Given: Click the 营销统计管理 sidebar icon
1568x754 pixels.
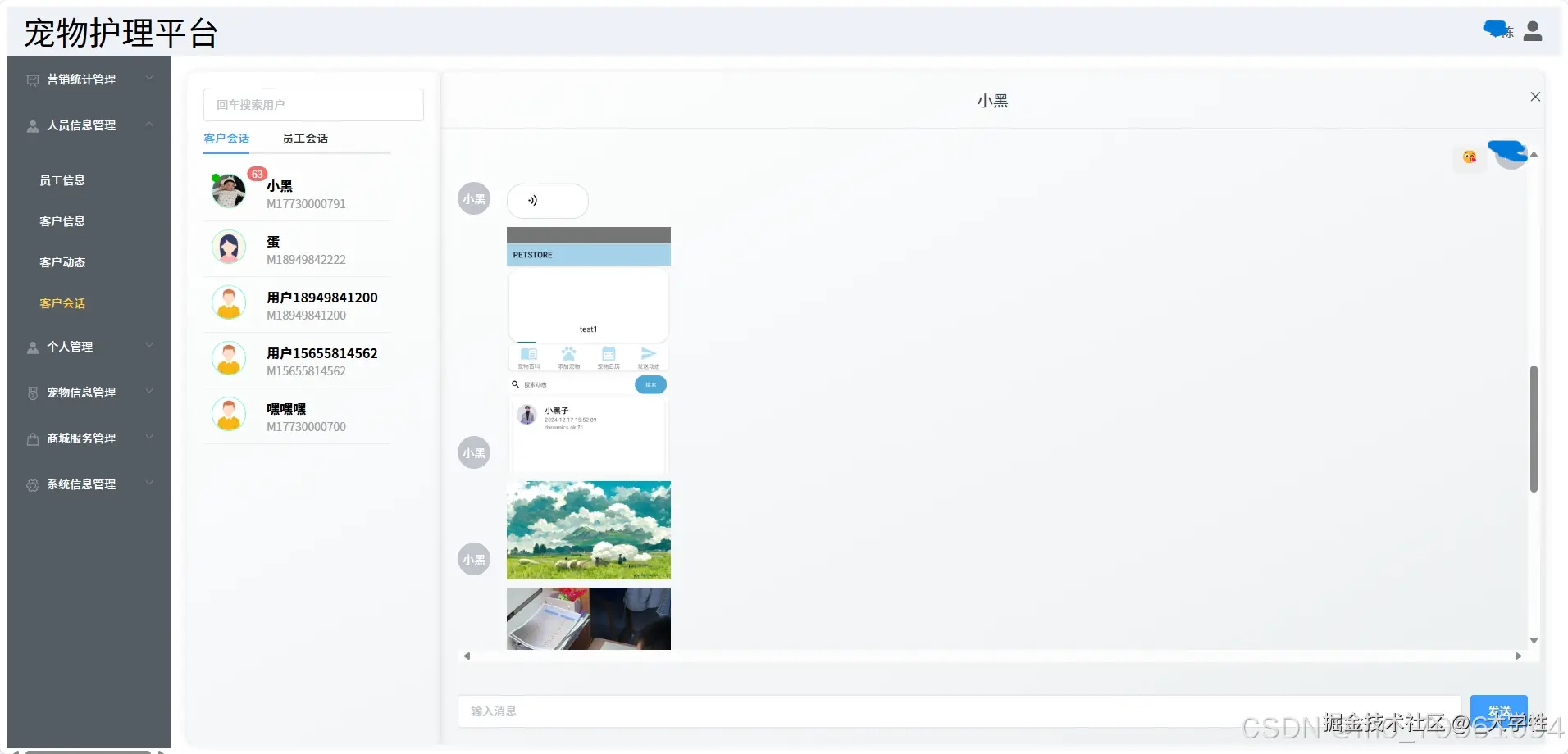Looking at the screenshot, I should [33, 80].
